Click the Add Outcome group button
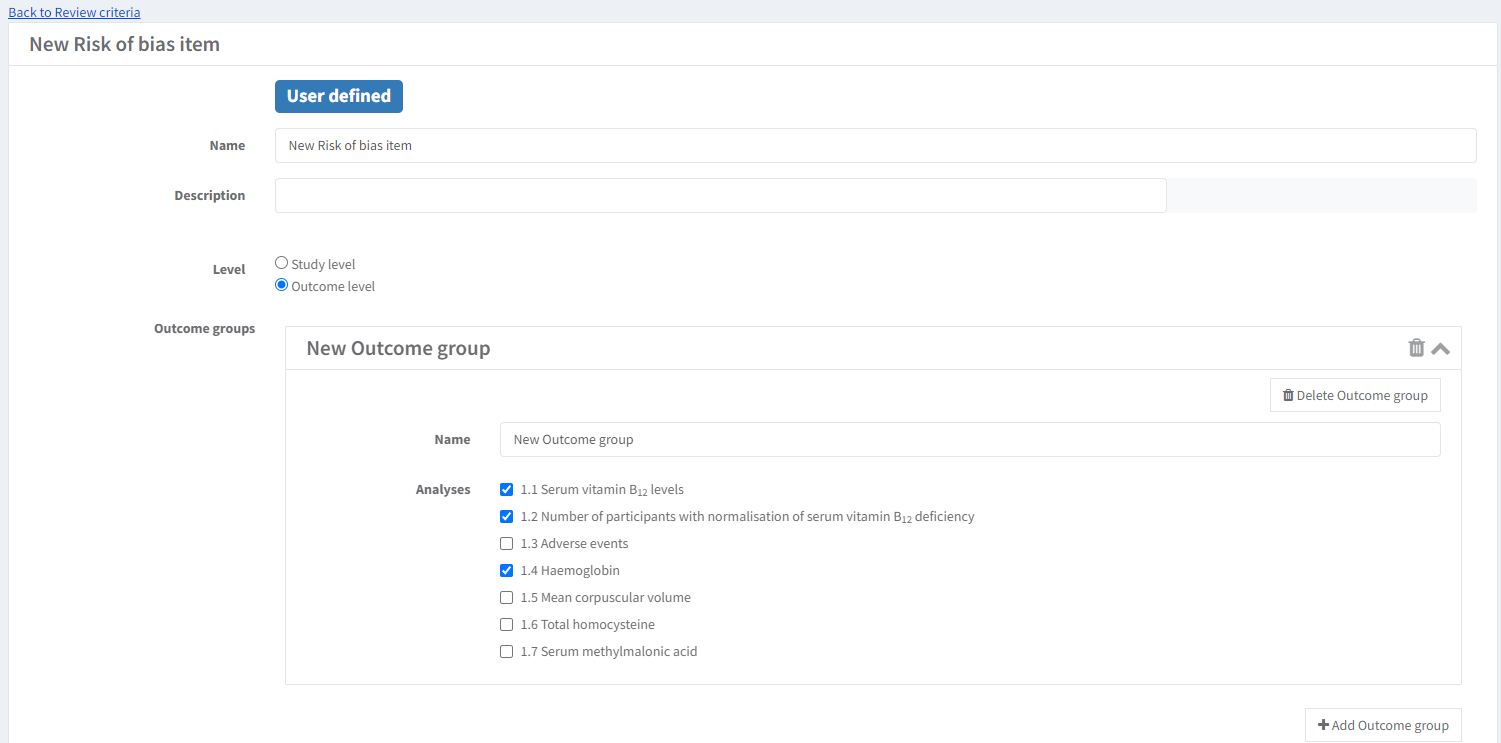The height and width of the screenshot is (743, 1501). tap(1382, 725)
